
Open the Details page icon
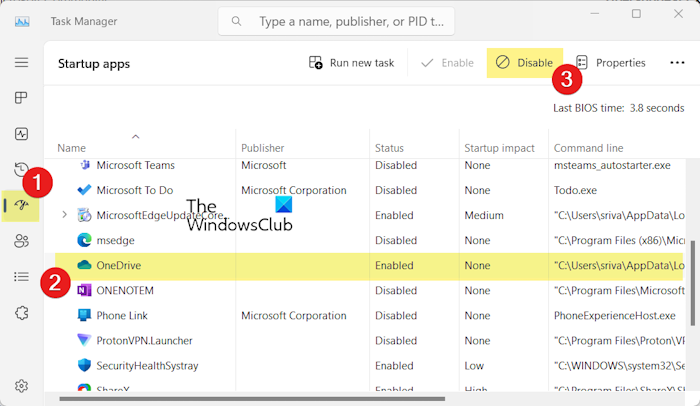21,277
